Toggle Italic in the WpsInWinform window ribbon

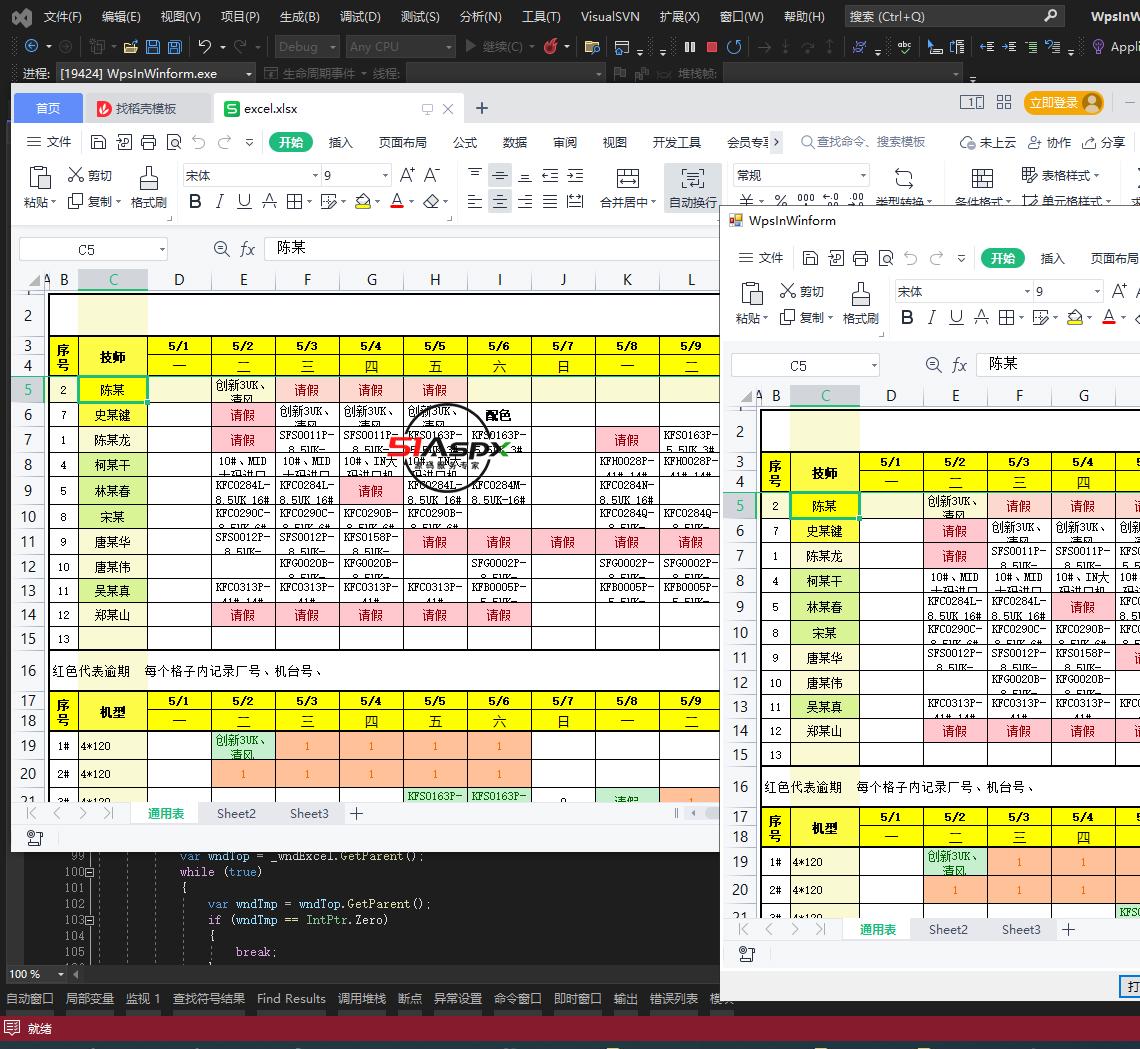point(931,318)
